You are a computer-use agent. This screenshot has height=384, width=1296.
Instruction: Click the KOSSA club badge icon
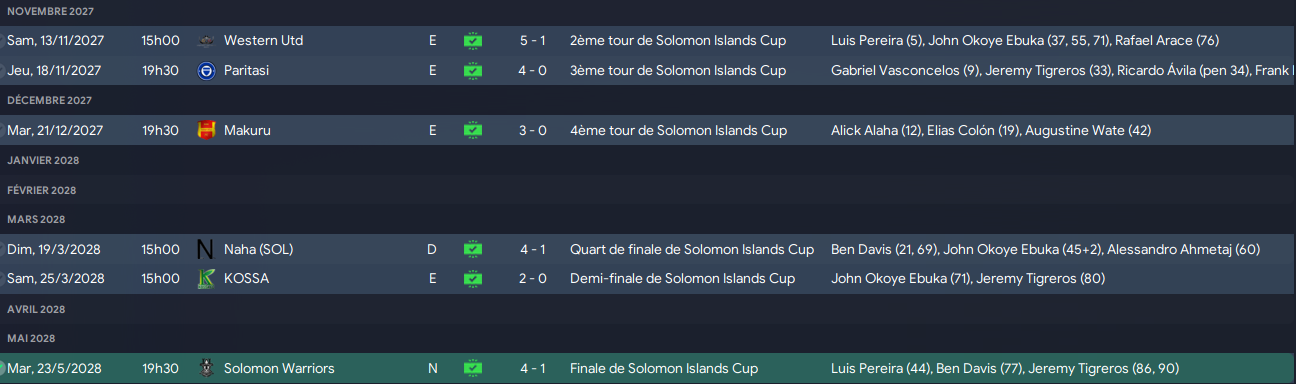coord(206,279)
